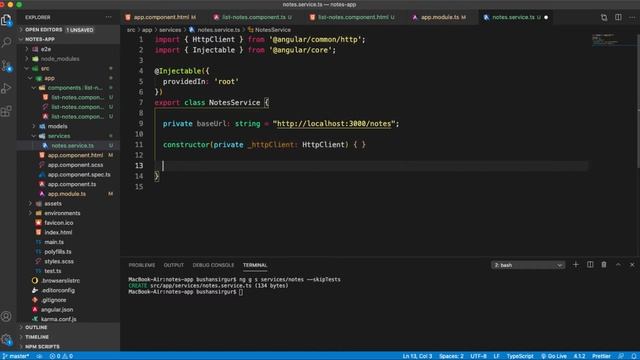The height and width of the screenshot is (360, 640).
Task: Open angular.json file
Action: point(57,309)
